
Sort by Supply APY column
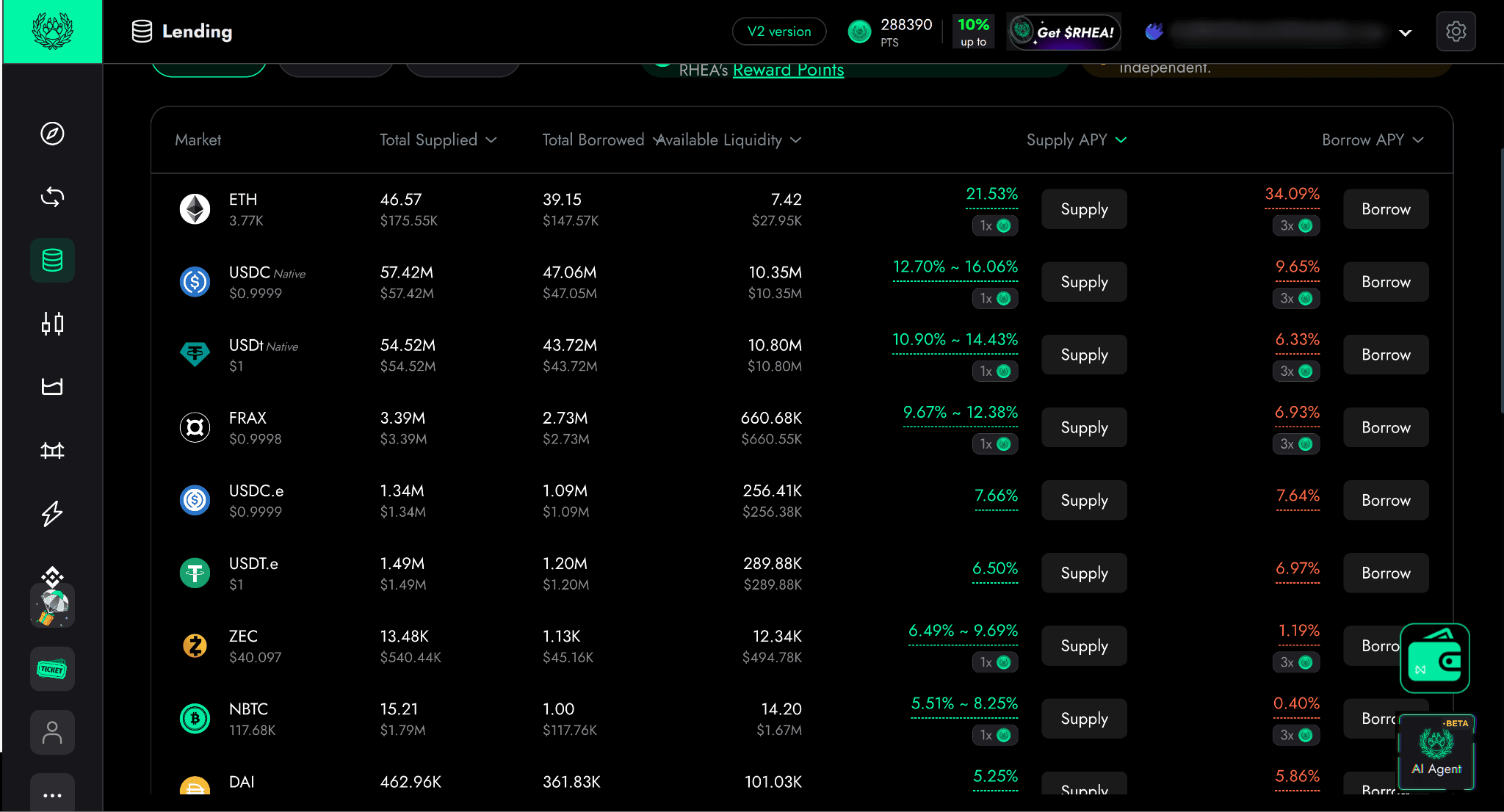1077,139
